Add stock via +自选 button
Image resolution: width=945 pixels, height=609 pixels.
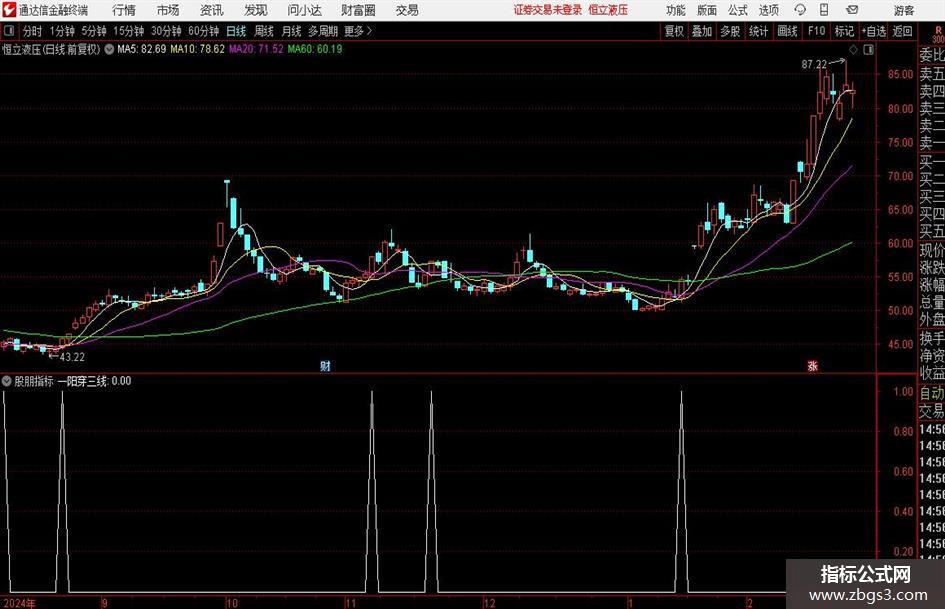point(874,31)
